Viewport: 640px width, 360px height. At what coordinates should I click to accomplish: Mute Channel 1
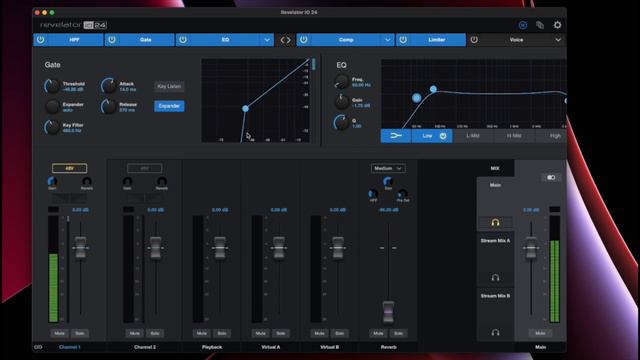[60, 333]
